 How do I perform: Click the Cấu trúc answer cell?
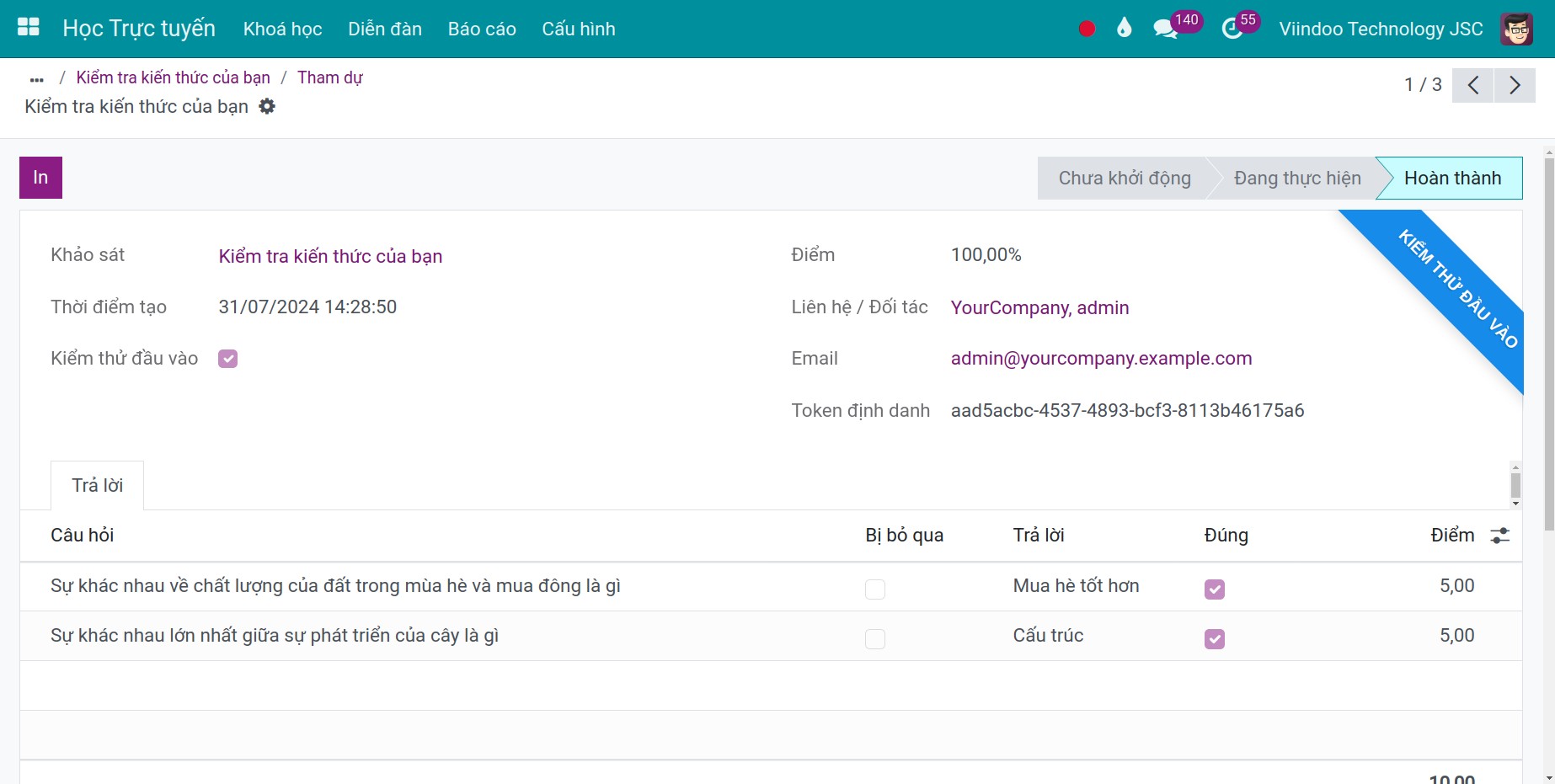1048,636
